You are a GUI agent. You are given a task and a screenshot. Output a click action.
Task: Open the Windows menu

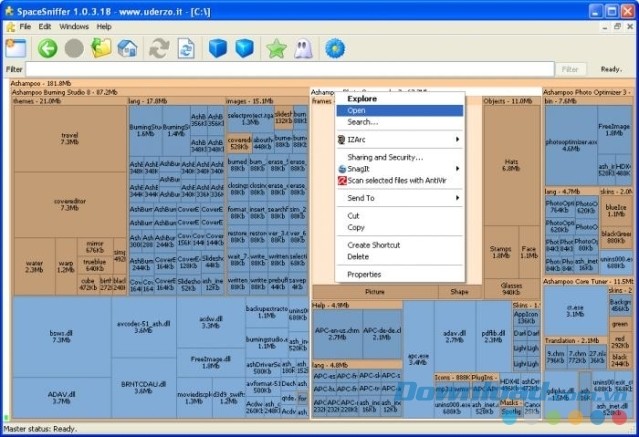coord(74,26)
